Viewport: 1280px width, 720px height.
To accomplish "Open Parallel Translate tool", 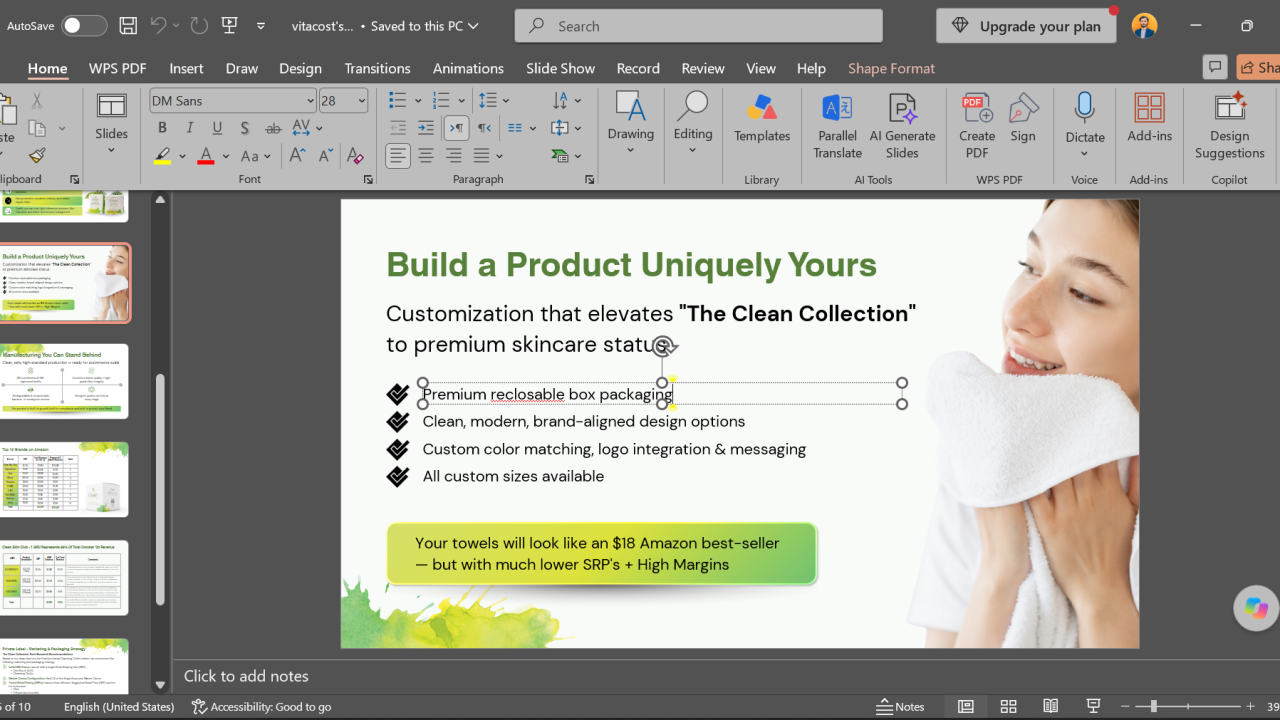I will point(837,126).
